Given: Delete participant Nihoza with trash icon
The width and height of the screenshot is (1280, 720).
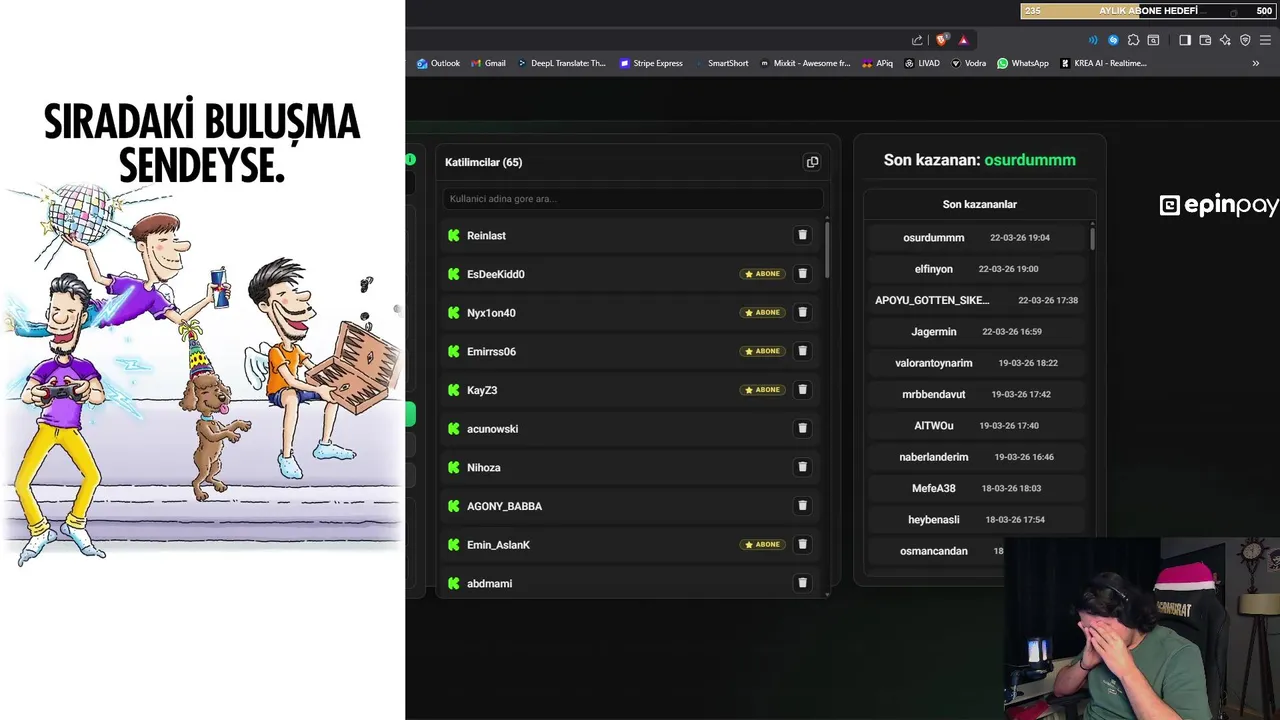Looking at the screenshot, I should 802,467.
